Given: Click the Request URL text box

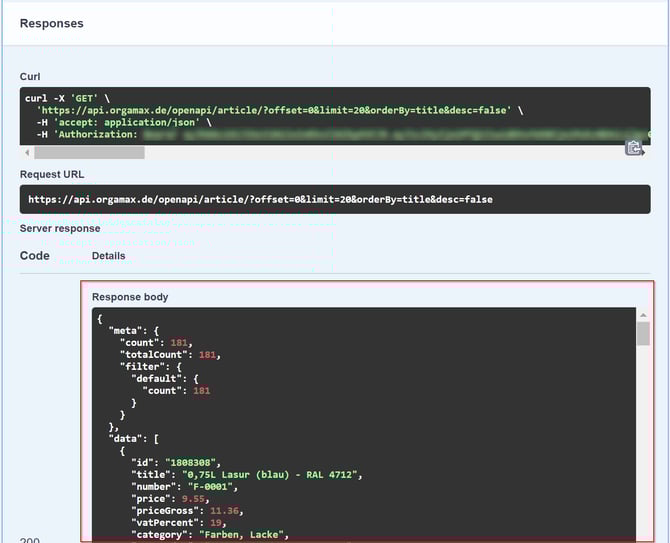Looking at the screenshot, I should tap(335, 199).
